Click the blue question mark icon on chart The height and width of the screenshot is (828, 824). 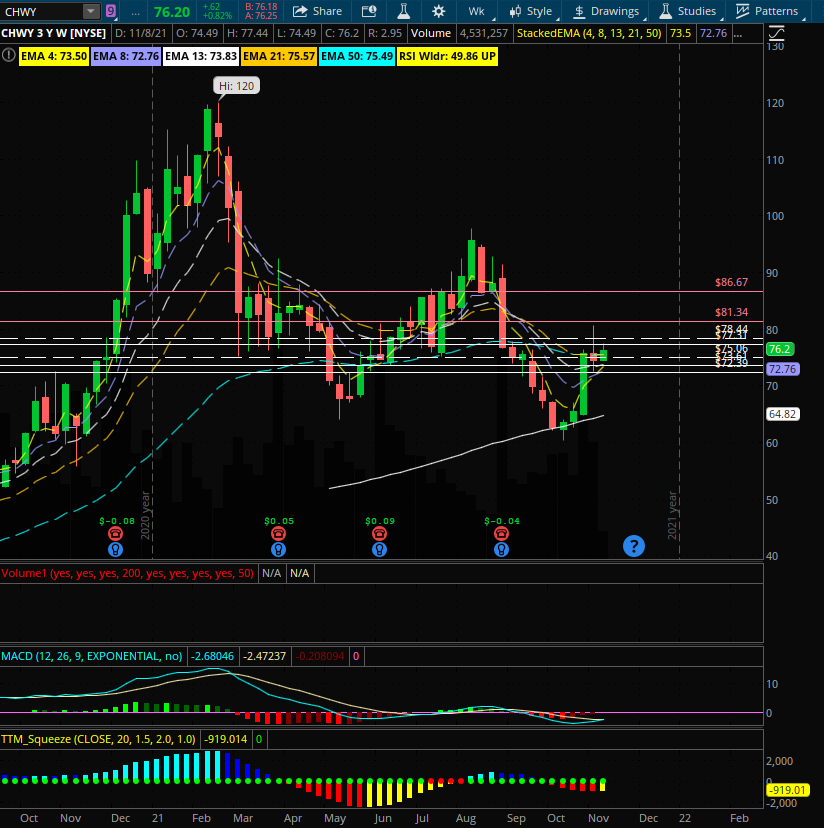coord(634,546)
